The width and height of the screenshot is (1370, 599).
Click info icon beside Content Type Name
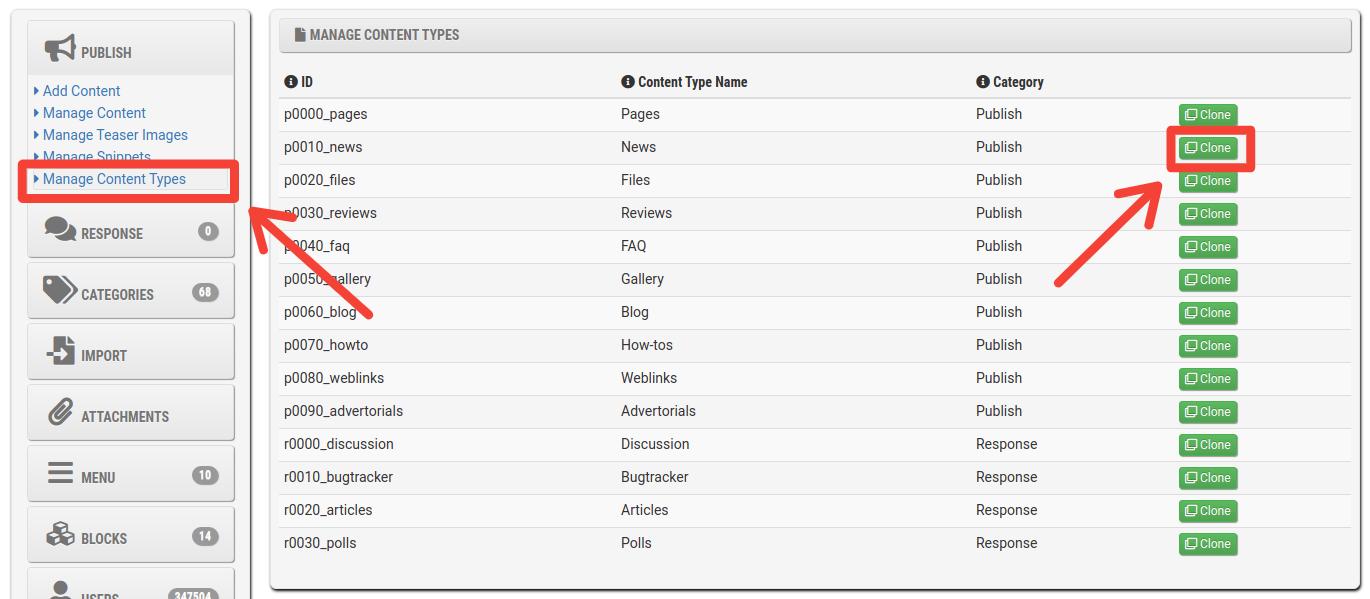[628, 82]
